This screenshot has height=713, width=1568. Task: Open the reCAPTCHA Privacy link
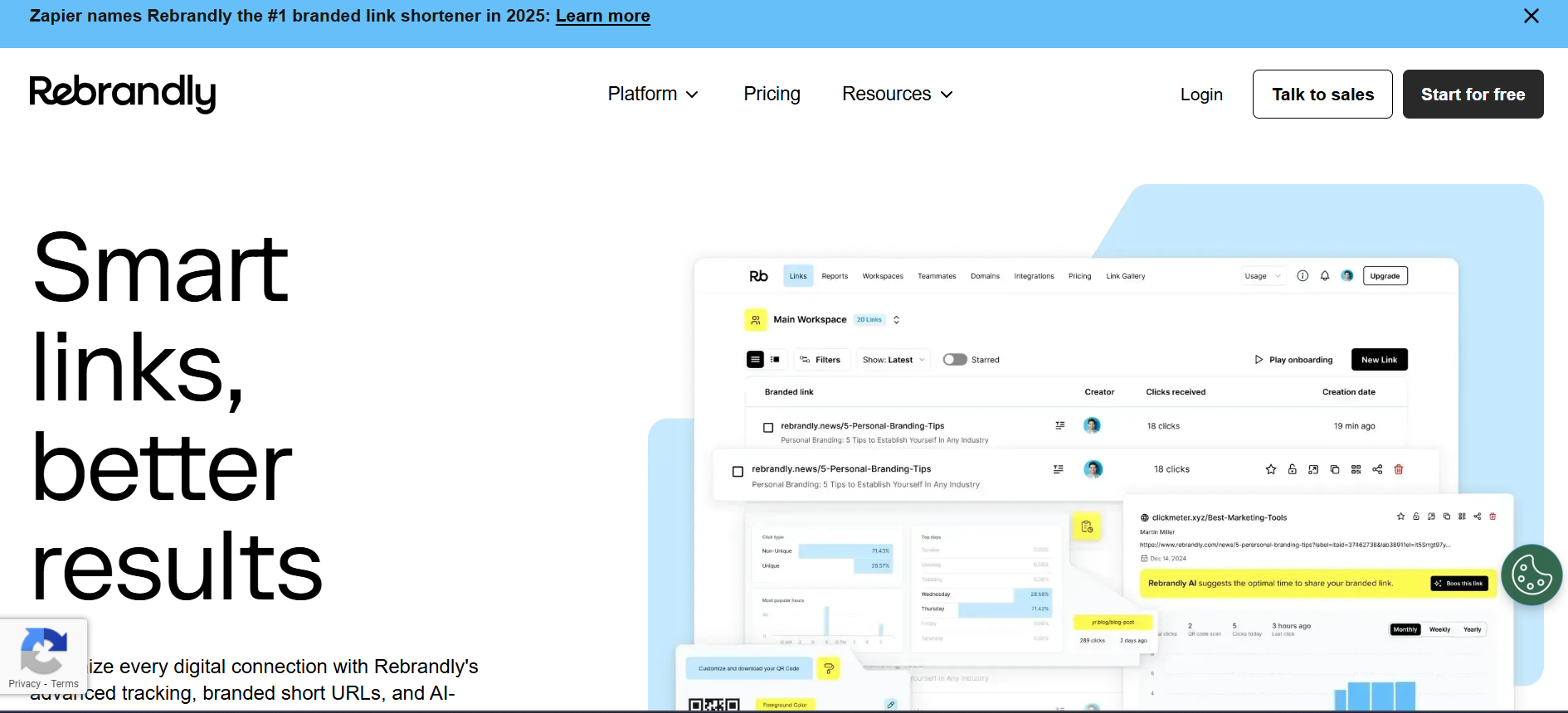tap(24, 684)
